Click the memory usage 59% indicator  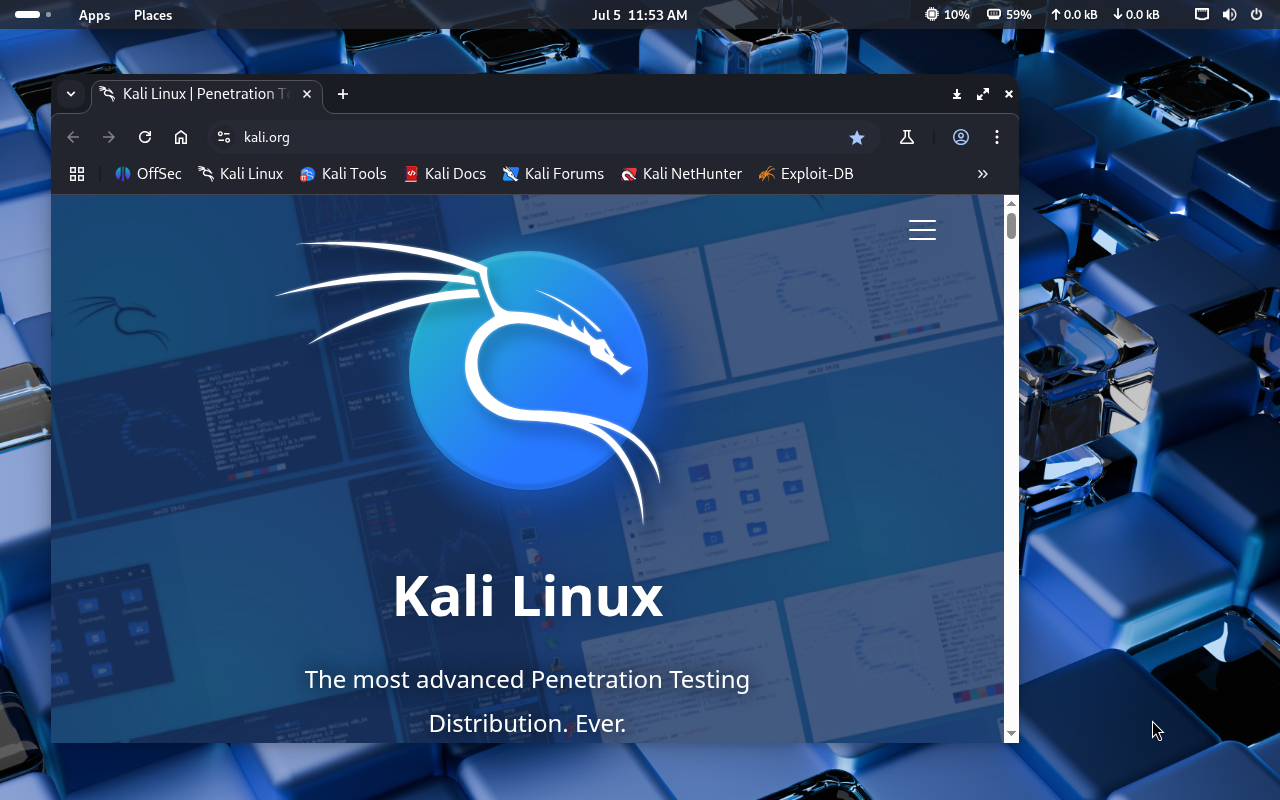(1009, 15)
